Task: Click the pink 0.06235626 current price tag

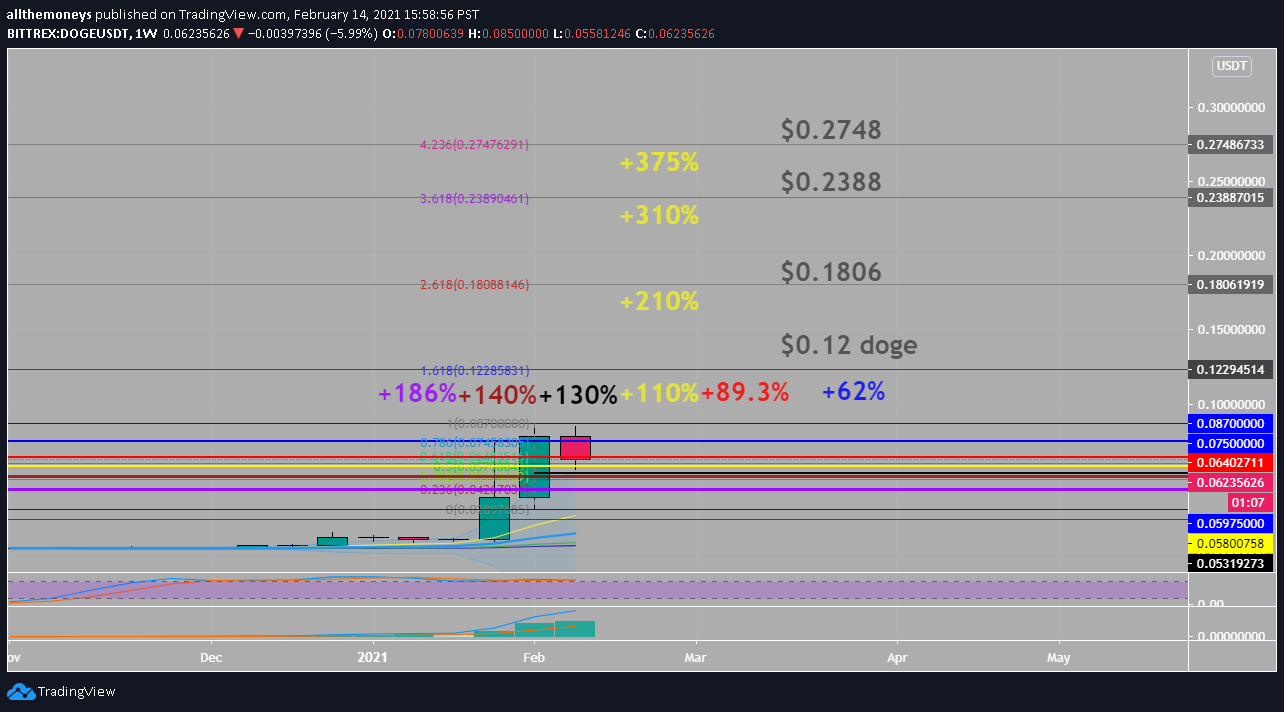Action: point(1230,483)
